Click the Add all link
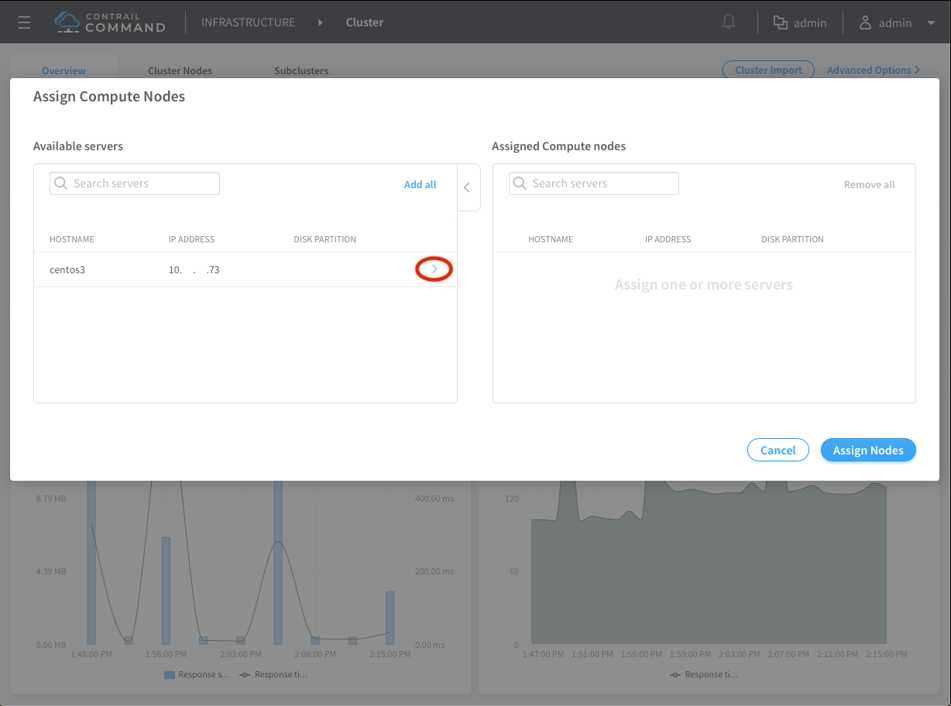This screenshot has height=706, width=951. (x=420, y=184)
